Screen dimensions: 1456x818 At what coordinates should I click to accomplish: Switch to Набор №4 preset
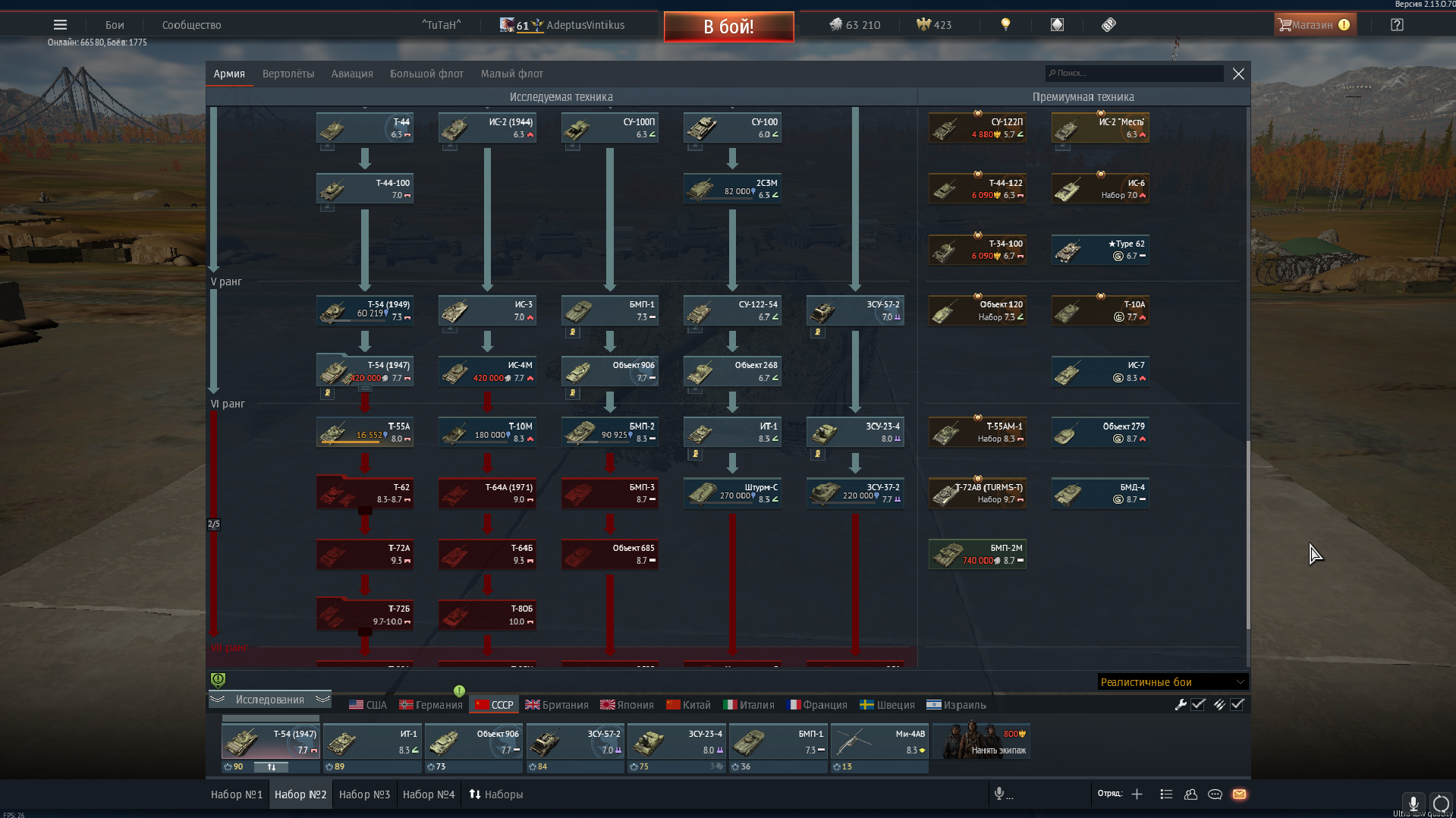pos(429,794)
